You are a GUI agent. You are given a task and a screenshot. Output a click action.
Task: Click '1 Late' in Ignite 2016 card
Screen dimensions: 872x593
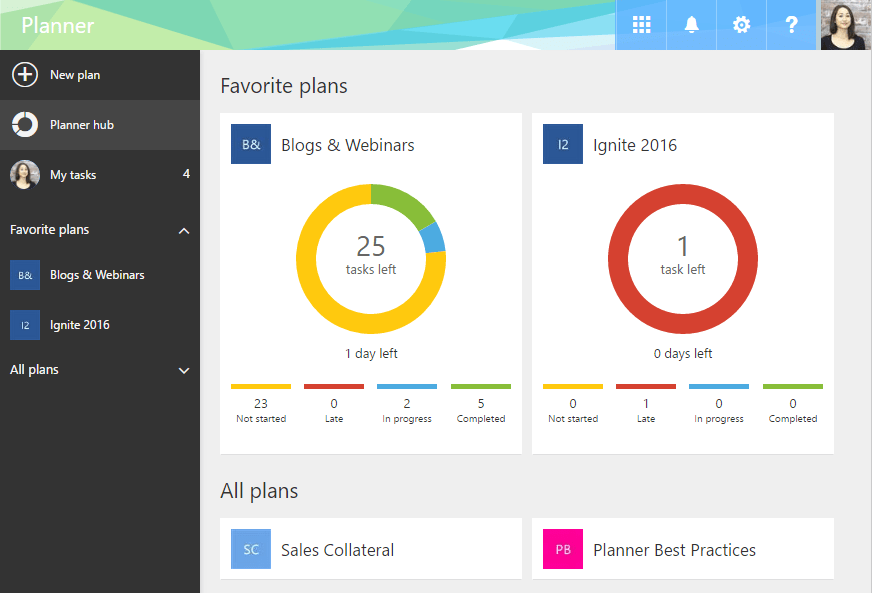coord(646,411)
